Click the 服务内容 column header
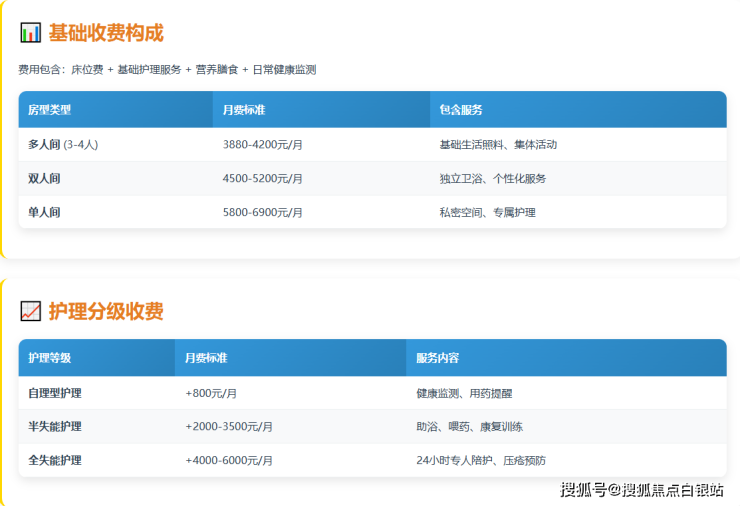Viewport: 740px width, 506px height. click(x=438, y=357)
